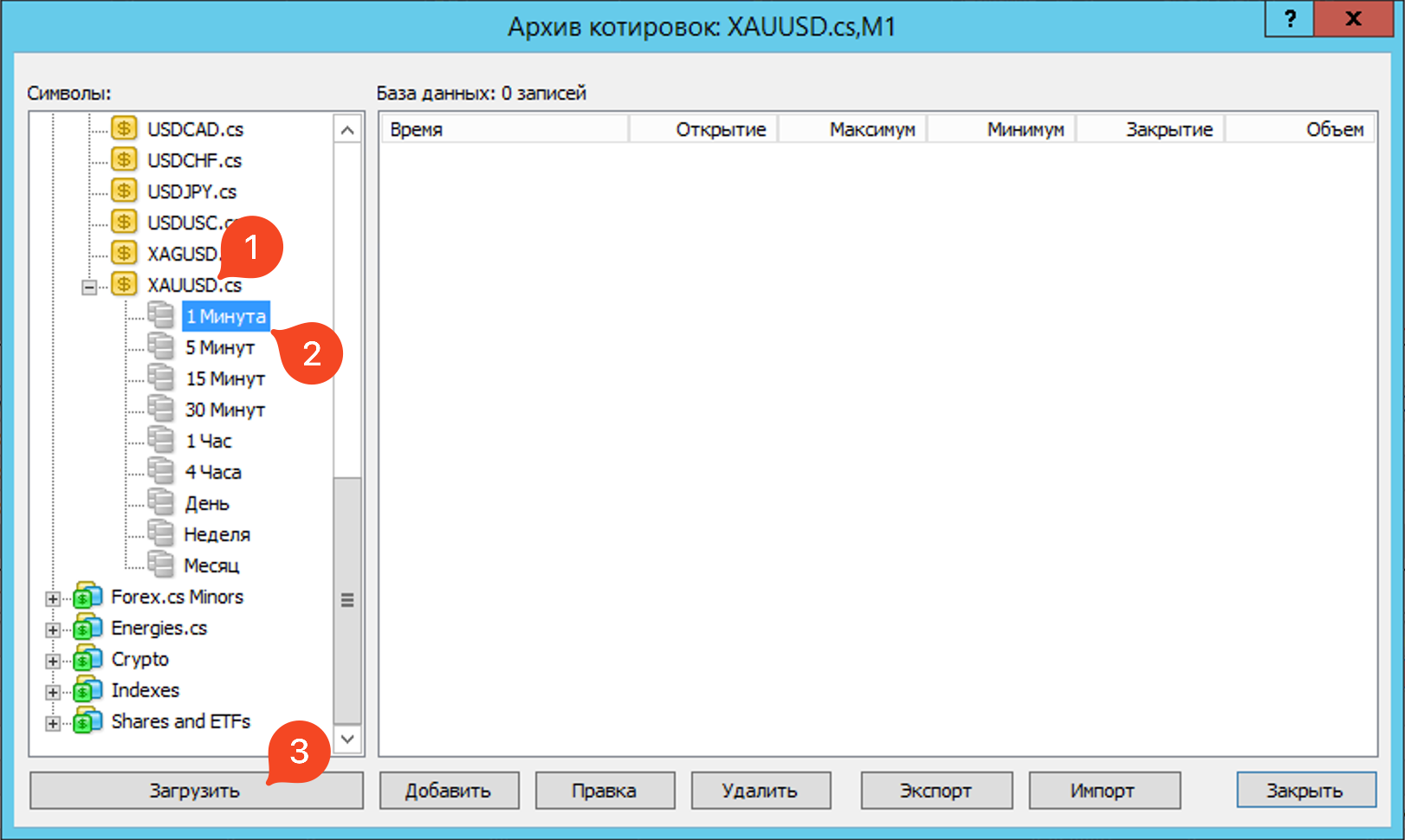Click the Импорт button
The width and height of the screenshot is (1405, 840).
[x=1104, y=791]
